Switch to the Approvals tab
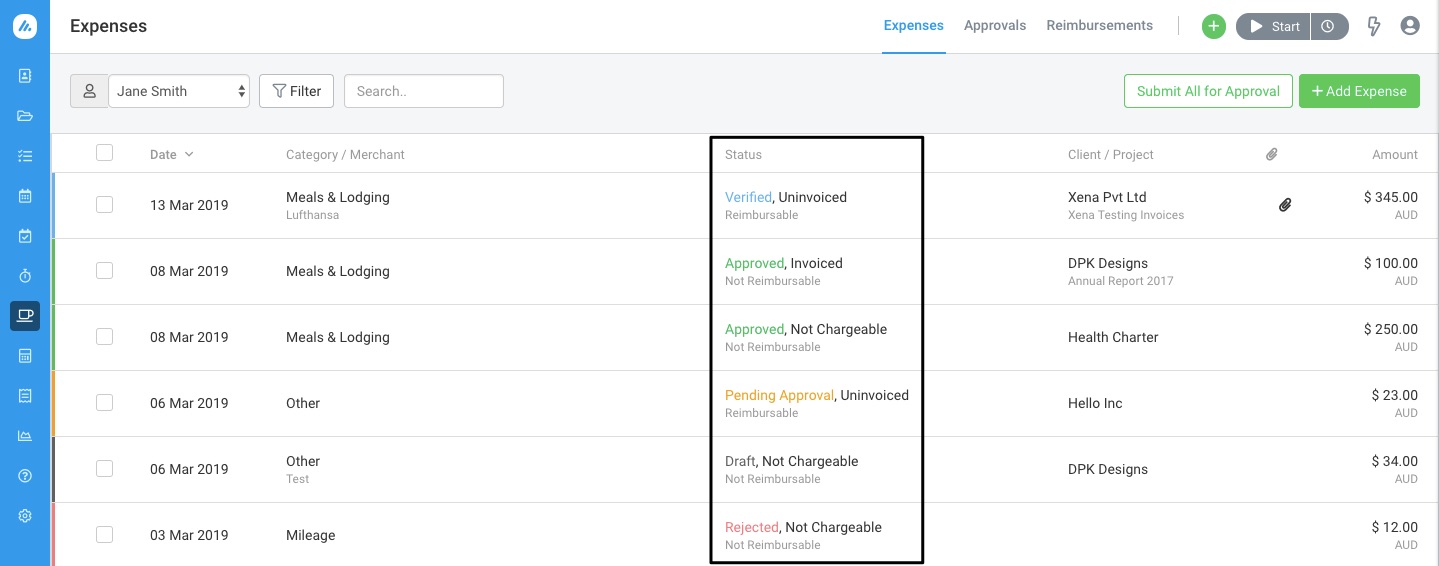This screenshot has width=1439, height=566. coord(995,26)
